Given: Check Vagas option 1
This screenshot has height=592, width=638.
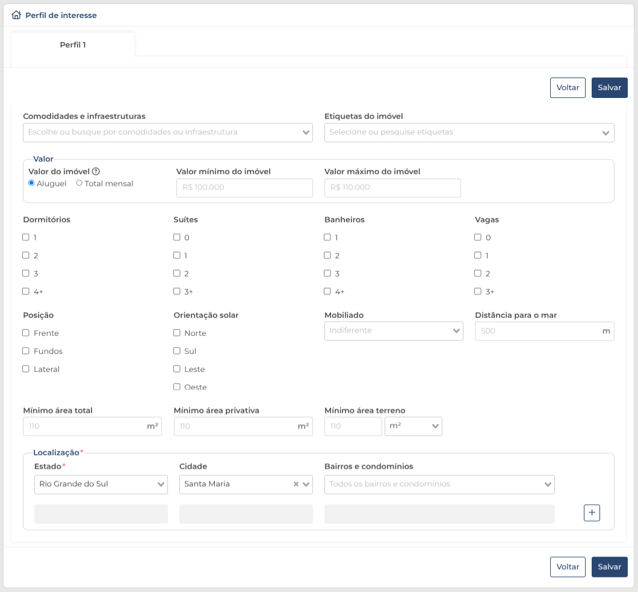Looking at the screenshot, I should click(x=478, y=255).
